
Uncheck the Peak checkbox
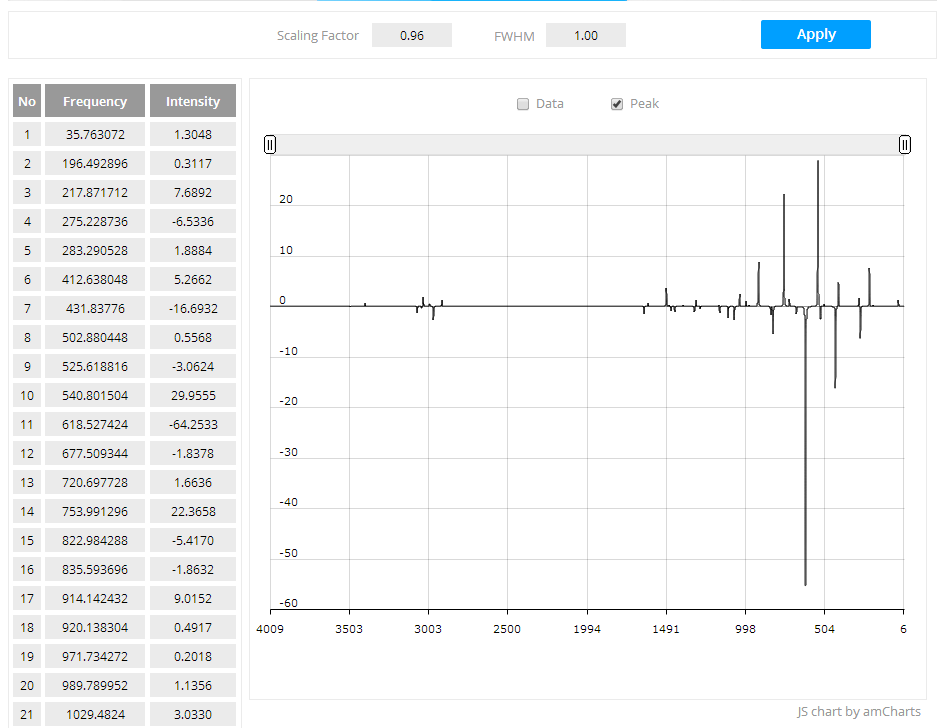coord(617,104)
